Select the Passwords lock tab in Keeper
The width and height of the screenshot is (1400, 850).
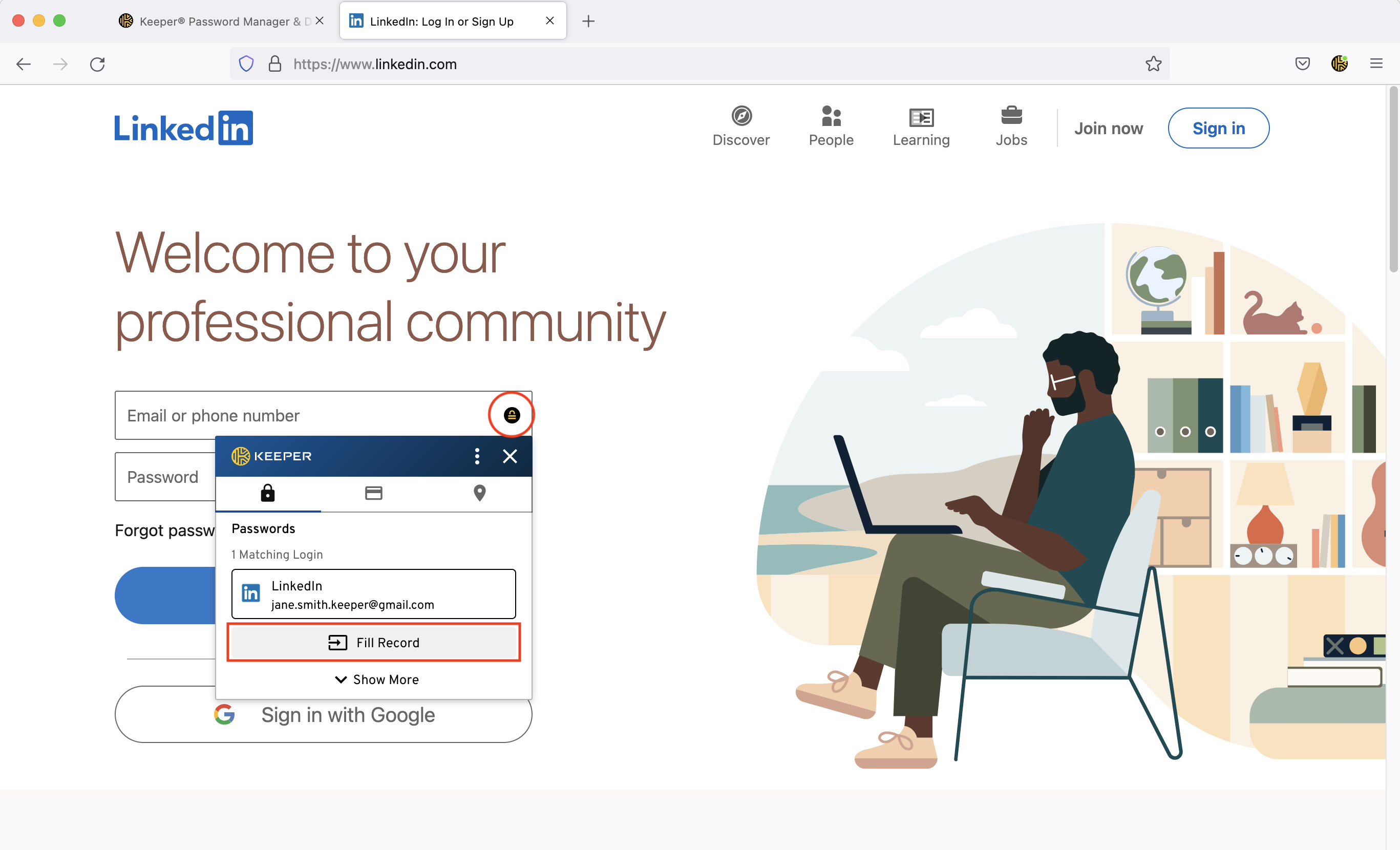tap(268, 493)
